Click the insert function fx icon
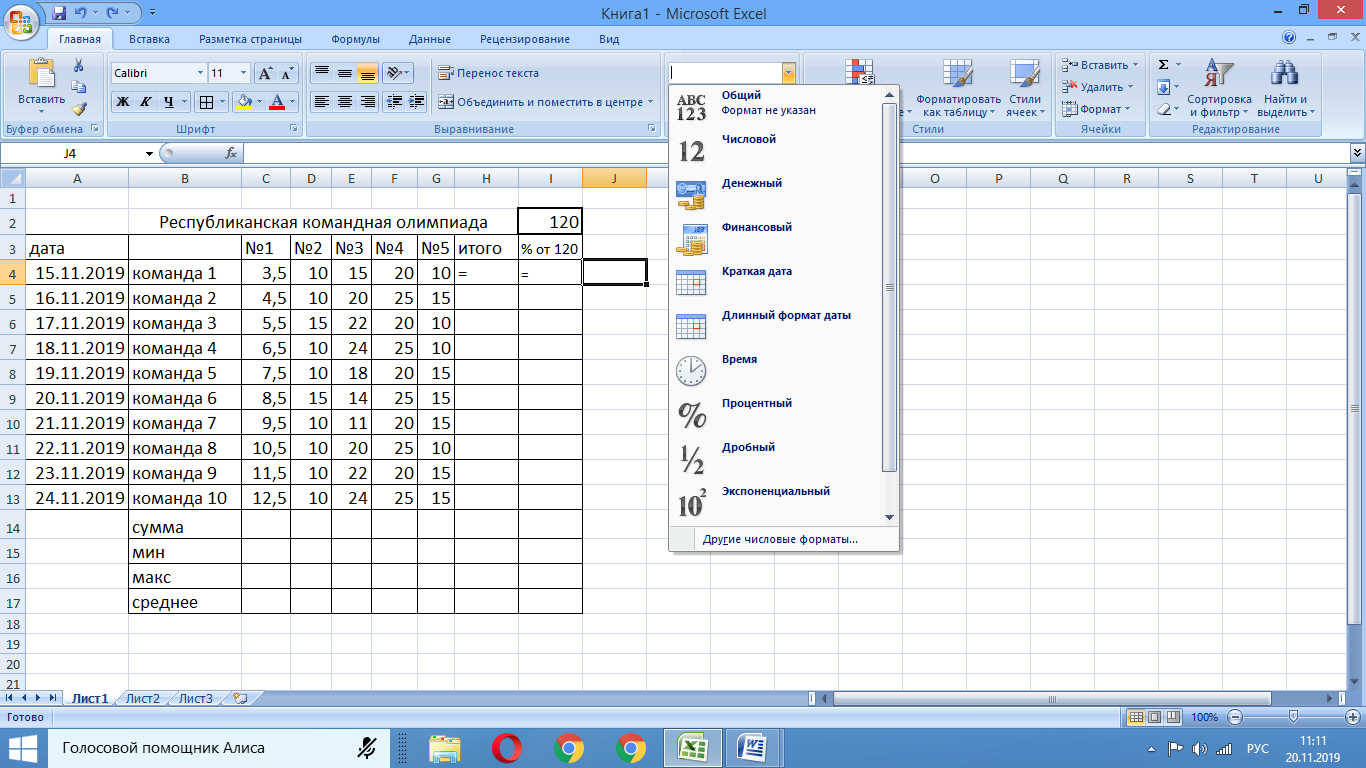 pos(231,153)
